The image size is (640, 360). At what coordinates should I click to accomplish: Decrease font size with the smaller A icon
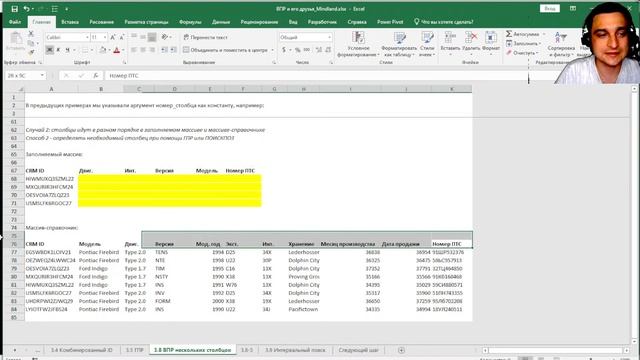click(x=122, y=37)
